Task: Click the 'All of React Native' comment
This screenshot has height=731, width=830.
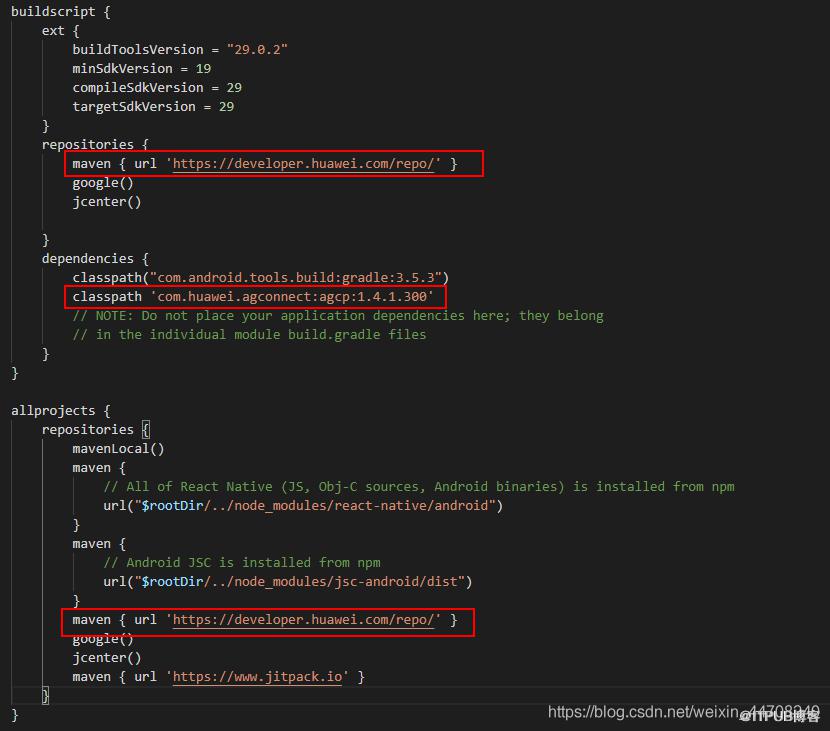Action: click(419, 487)
